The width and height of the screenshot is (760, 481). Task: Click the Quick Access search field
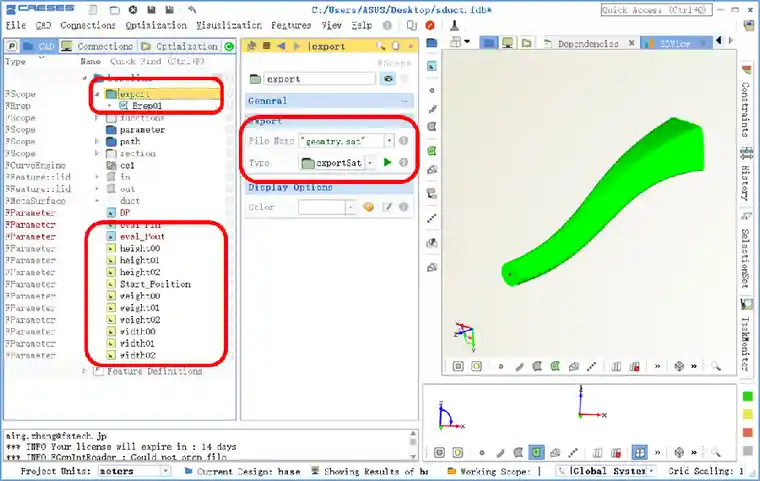tap(656, 10)
